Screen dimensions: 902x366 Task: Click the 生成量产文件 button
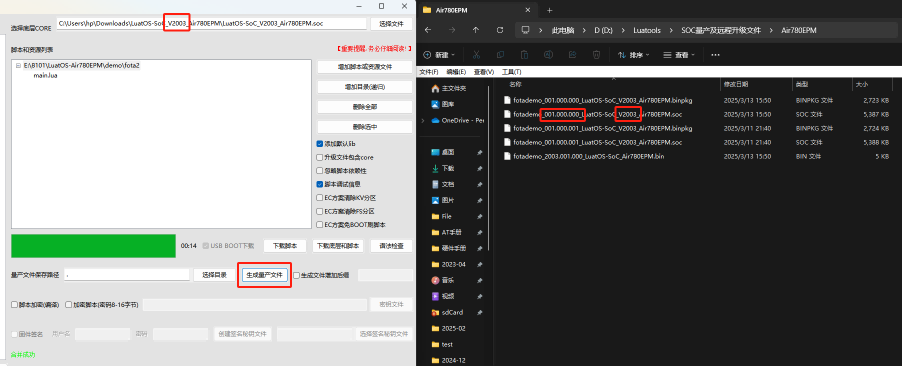click(264, 275)
